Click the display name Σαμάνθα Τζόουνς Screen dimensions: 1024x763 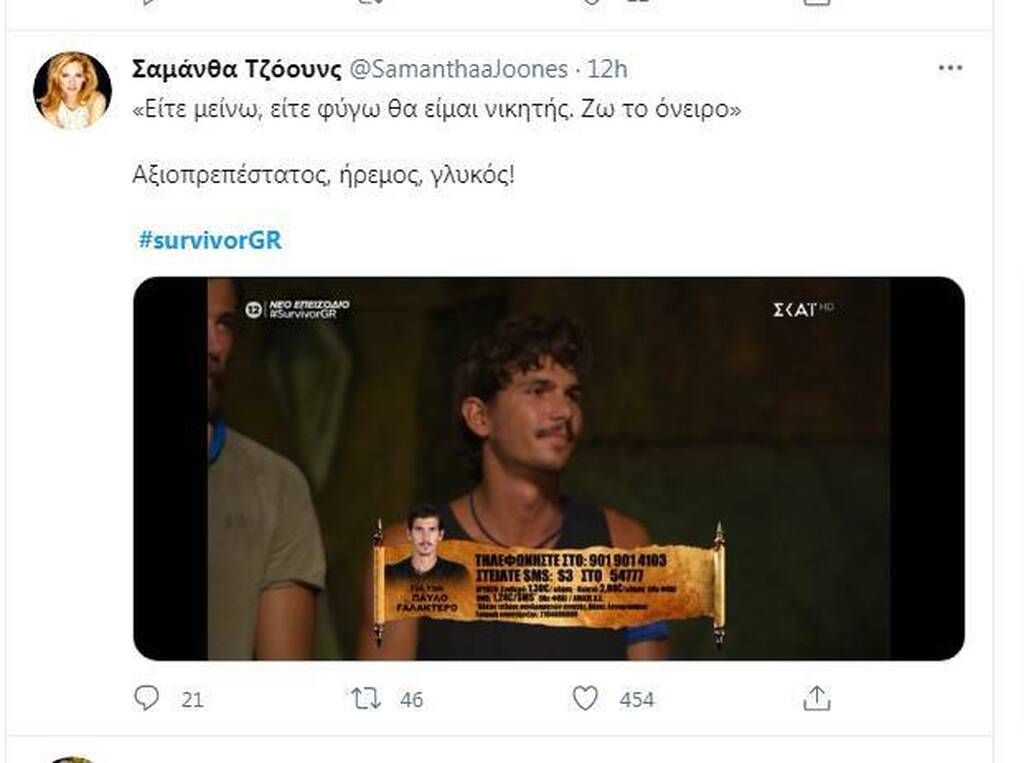pyautogui.click(x=236, y=69)
